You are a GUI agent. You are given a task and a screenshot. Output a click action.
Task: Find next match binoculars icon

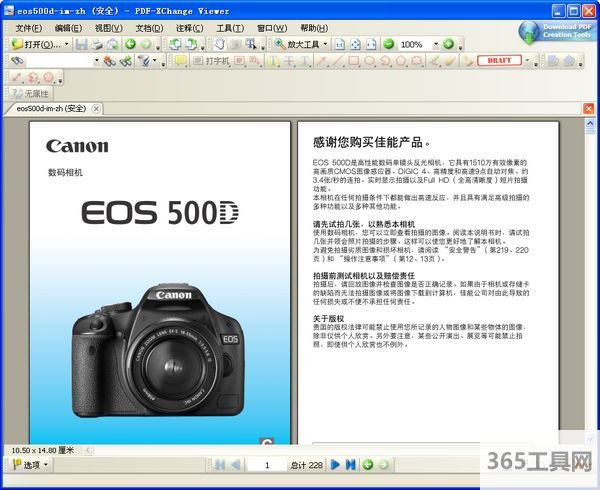[126, 61]
